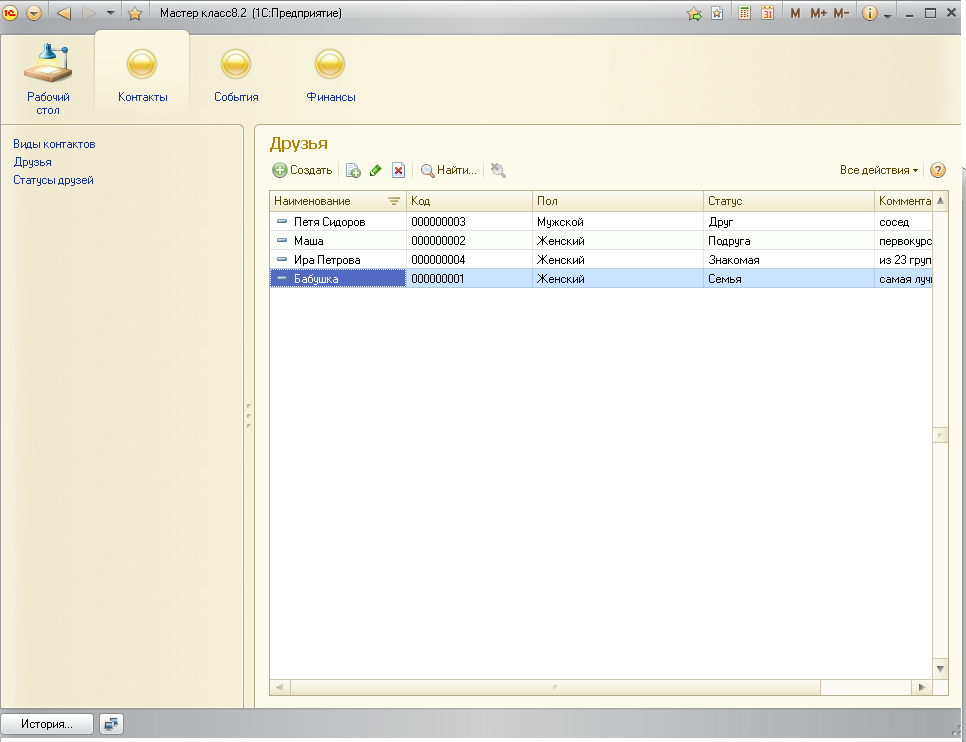Open navigation history dropdown arrow near back button

pyautogui.click(x=110, y=14)
